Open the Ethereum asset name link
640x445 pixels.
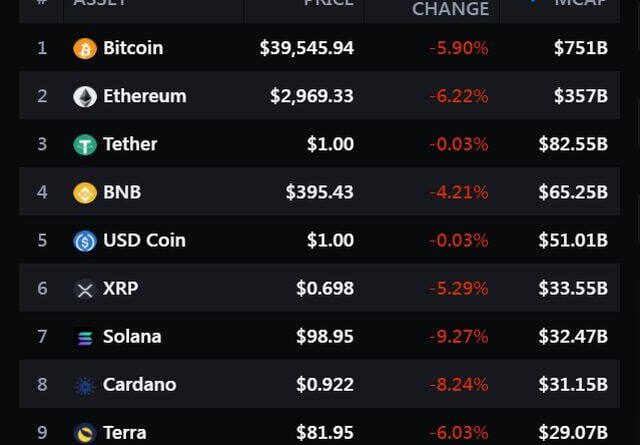(x=144, y=96)
